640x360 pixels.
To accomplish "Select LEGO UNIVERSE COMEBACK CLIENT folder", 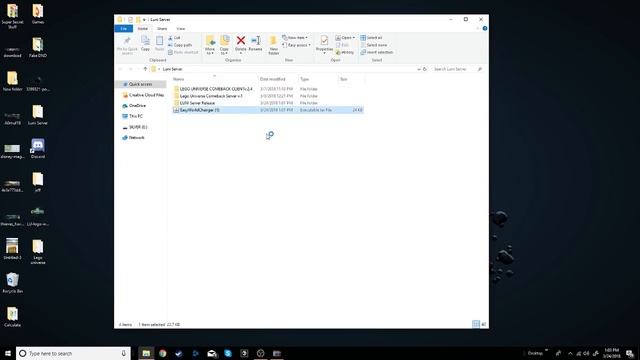I will click(x=268, y=89).
